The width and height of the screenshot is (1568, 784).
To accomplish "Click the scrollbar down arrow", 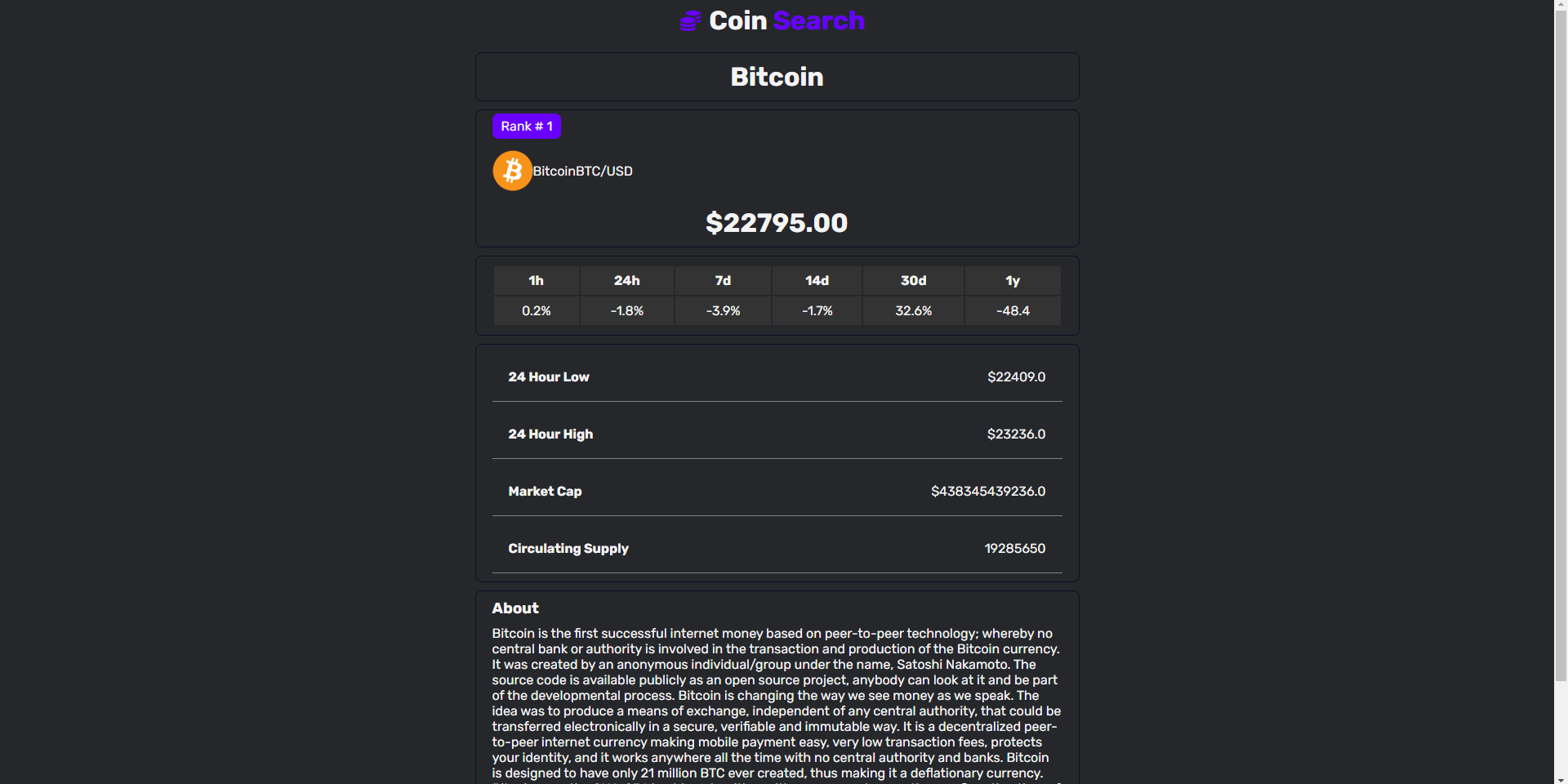I will [x=1561, y=778].
